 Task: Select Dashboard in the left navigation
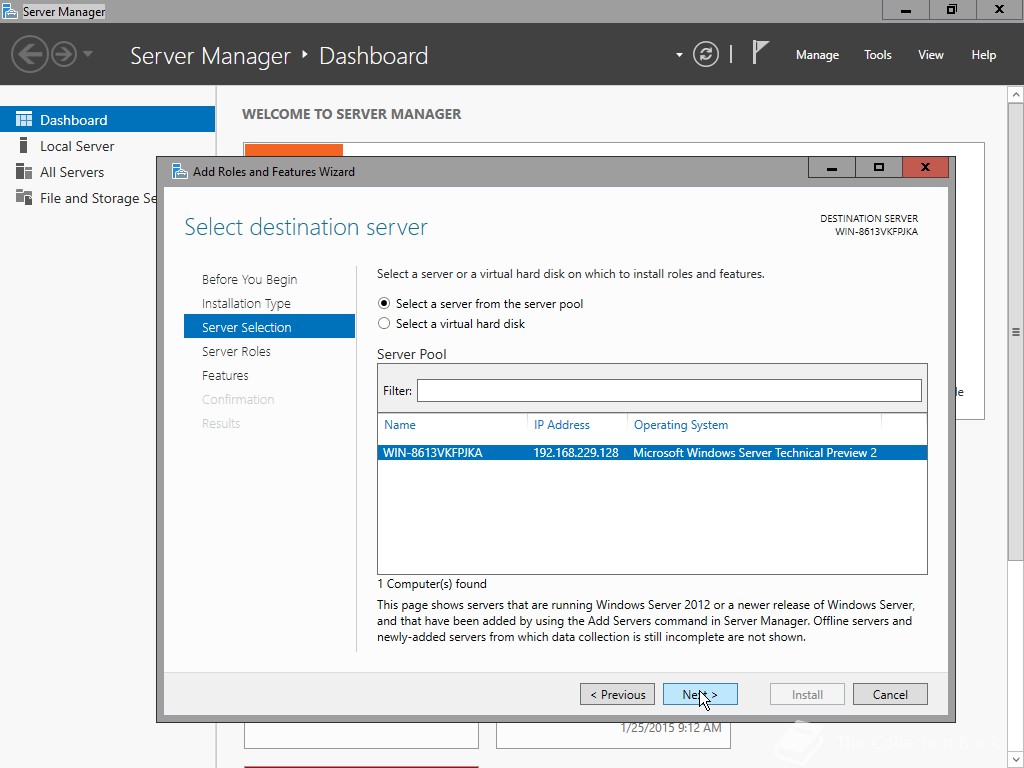pos(107,120)
